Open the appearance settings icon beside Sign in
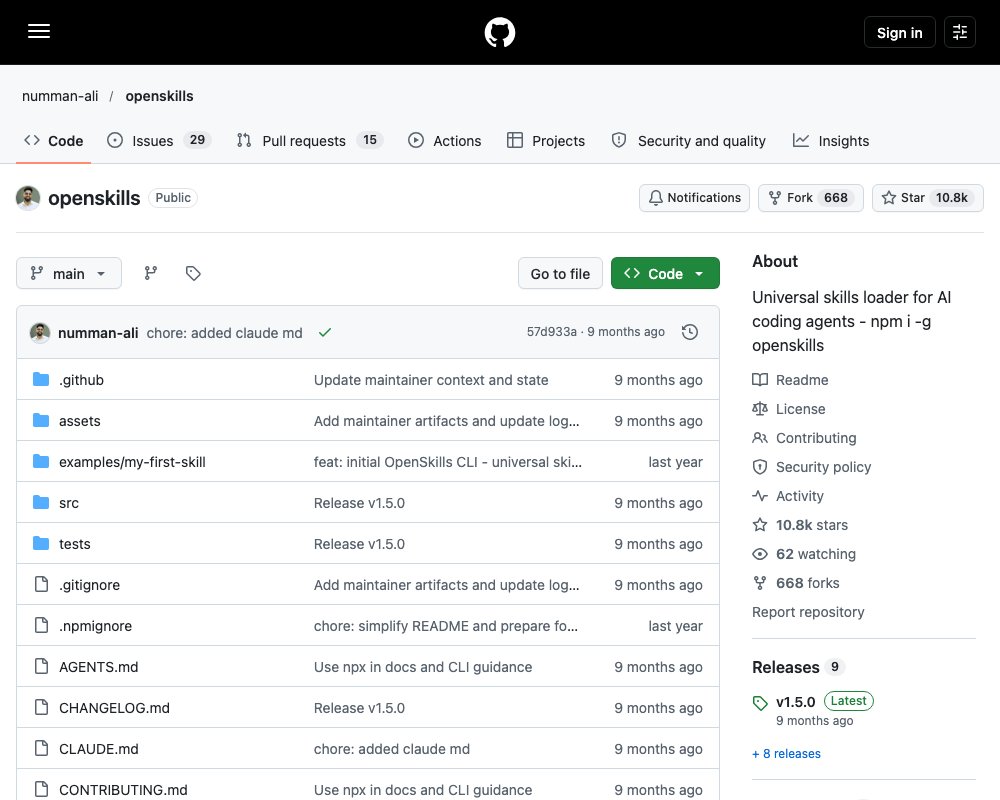 click(959, 33)
